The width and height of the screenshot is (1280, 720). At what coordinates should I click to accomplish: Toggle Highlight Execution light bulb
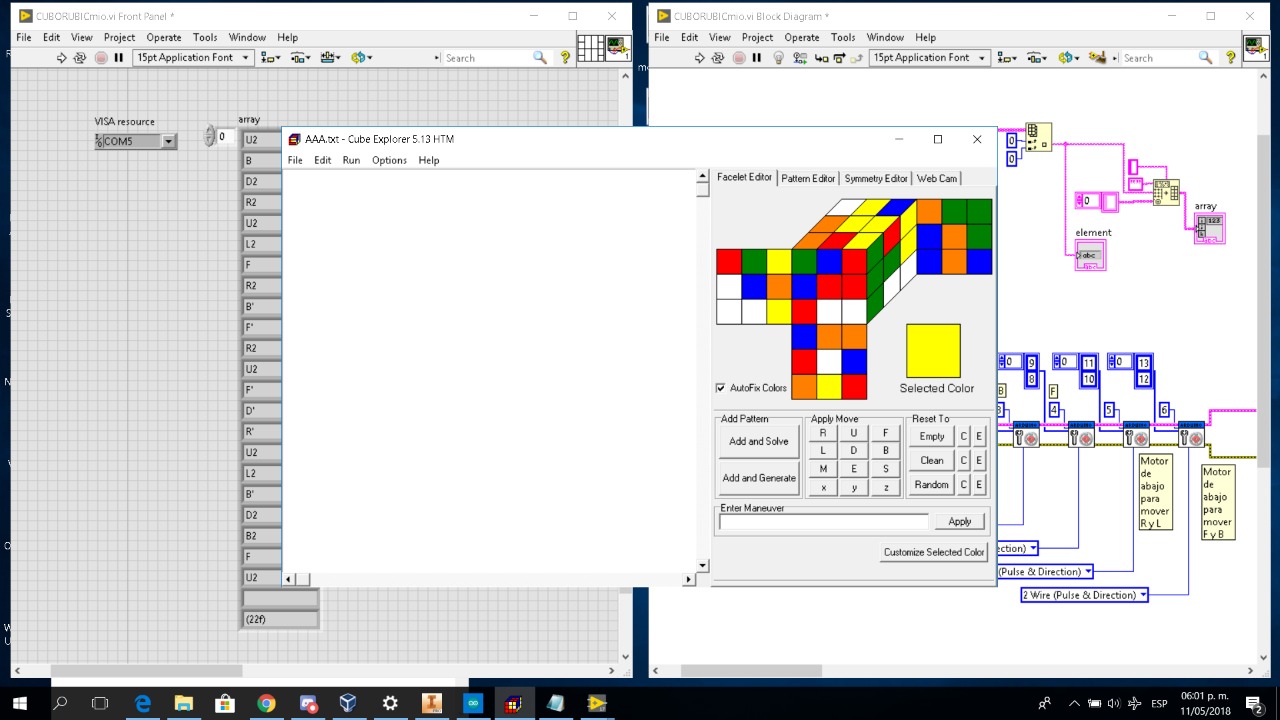pyautogui.click(x=780, y=58)
